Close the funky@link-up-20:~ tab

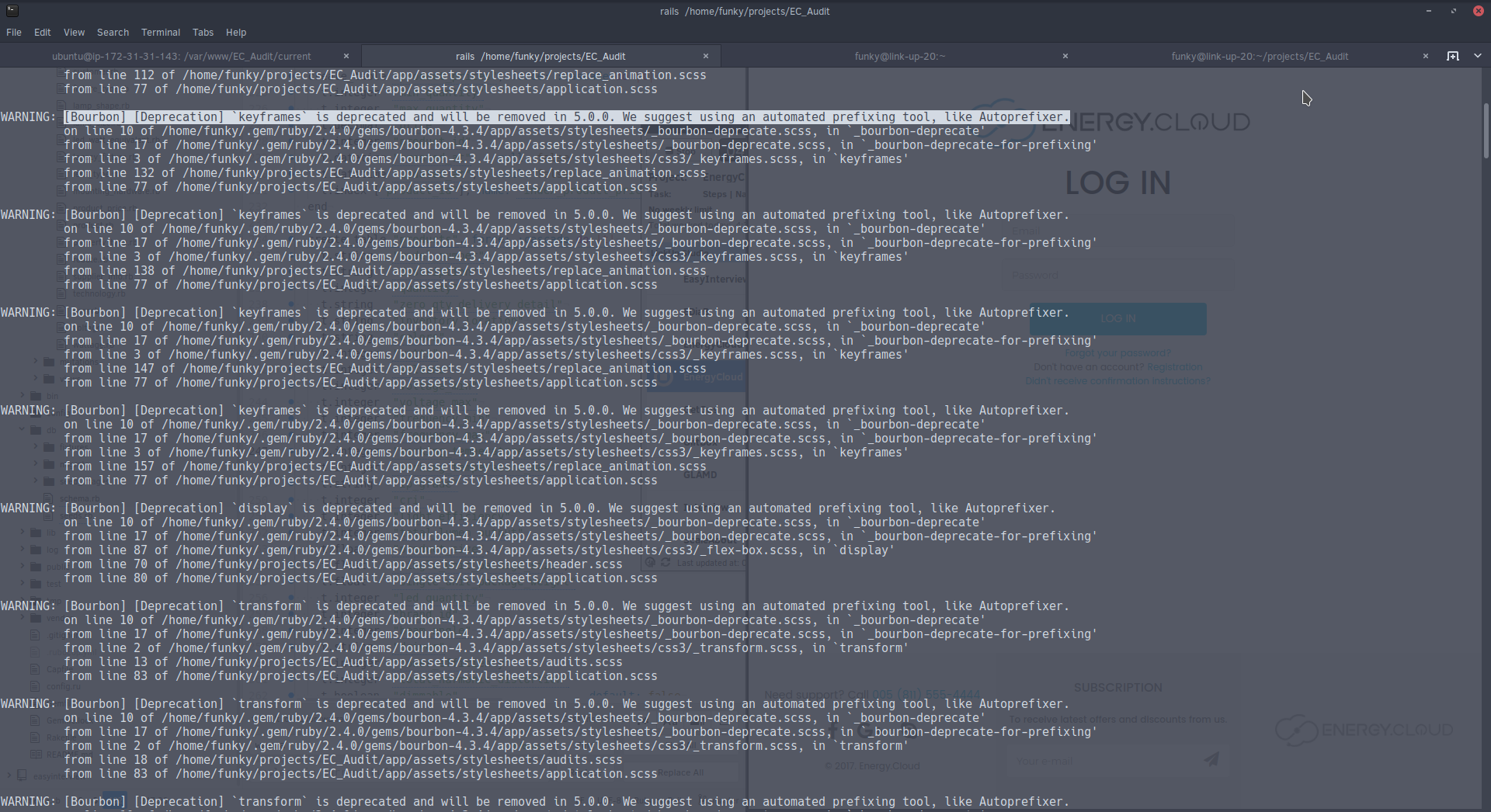point(1065,56)
